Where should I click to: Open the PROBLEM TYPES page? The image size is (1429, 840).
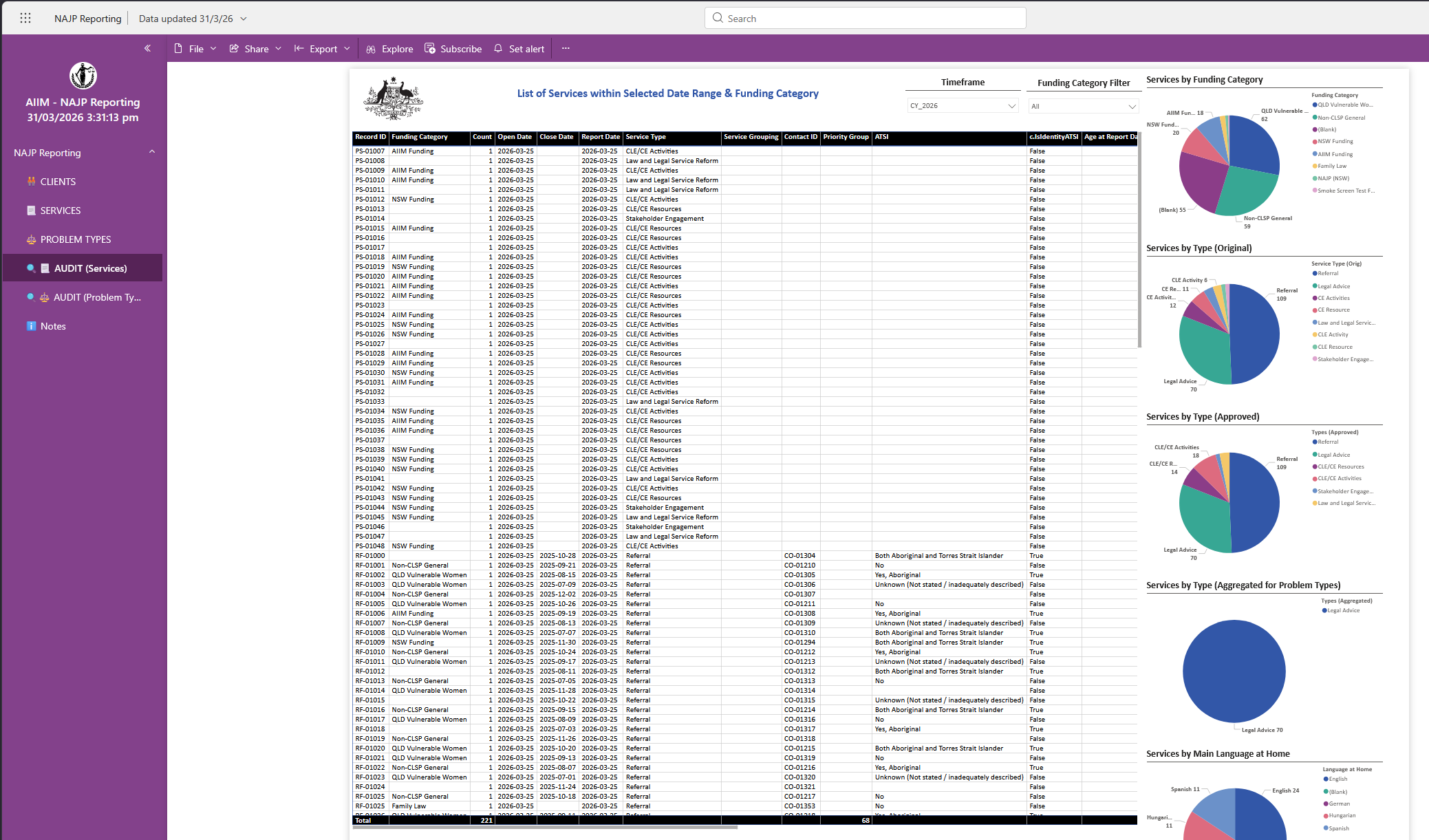(75, 239)
